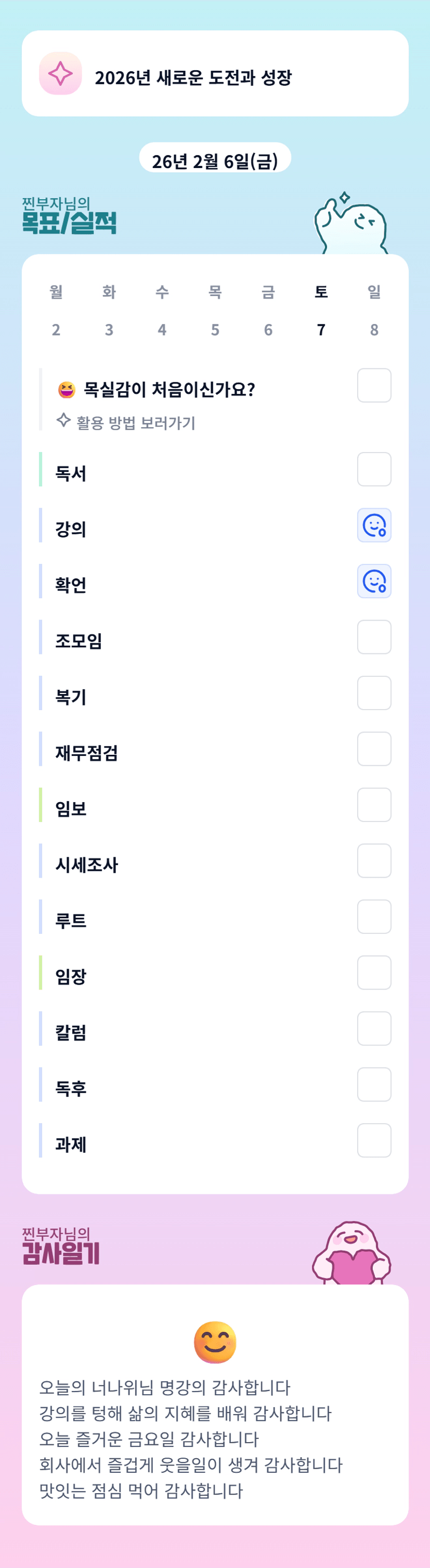The image size is (430, 1568).
Task: Mark the 재무점검 checkbox
Action: pyautogui.click(x=374, y=749)
